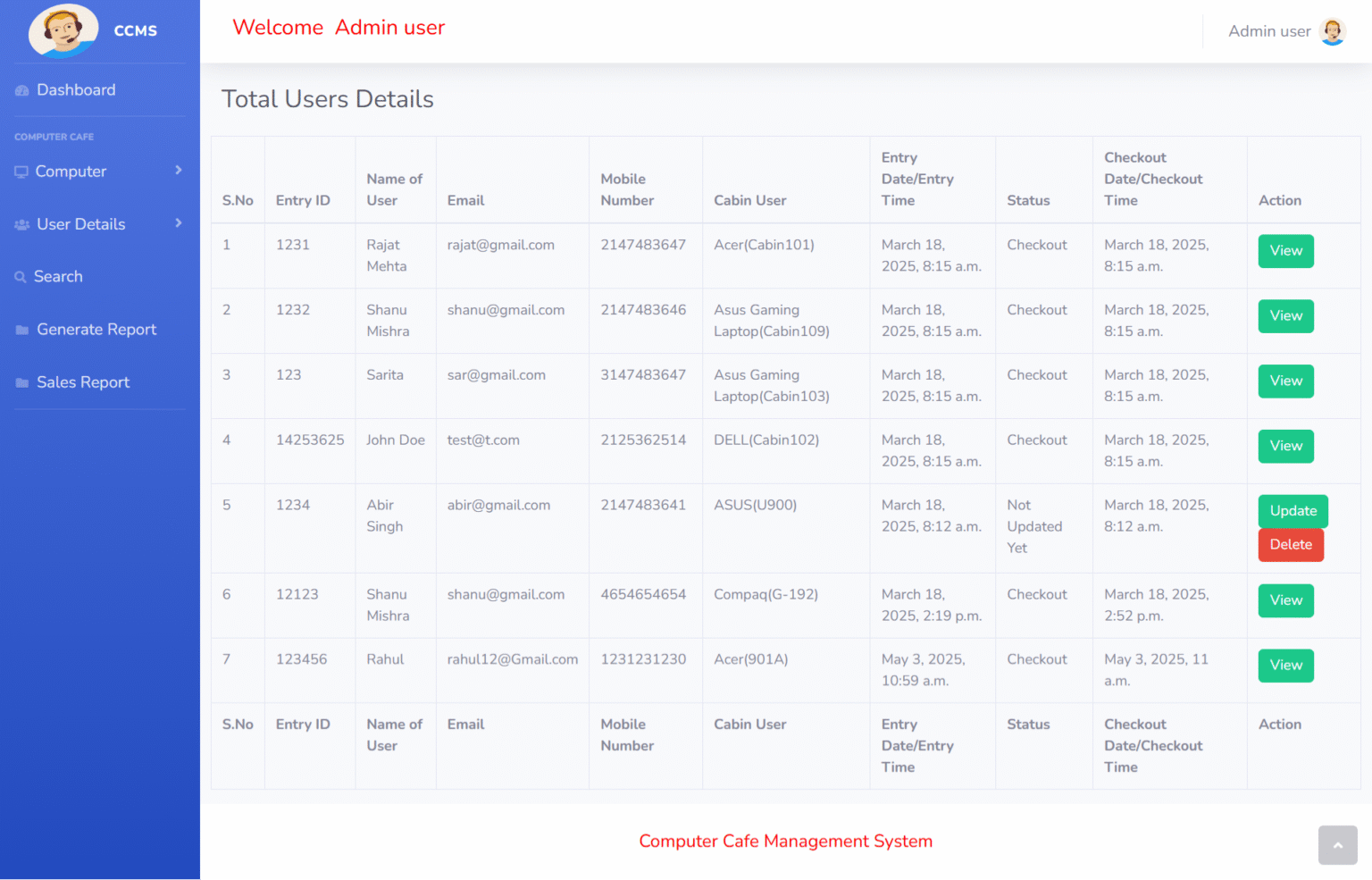Open the Dashboard menu item
The image size is (1372, 880).
[x=76, y=89]
